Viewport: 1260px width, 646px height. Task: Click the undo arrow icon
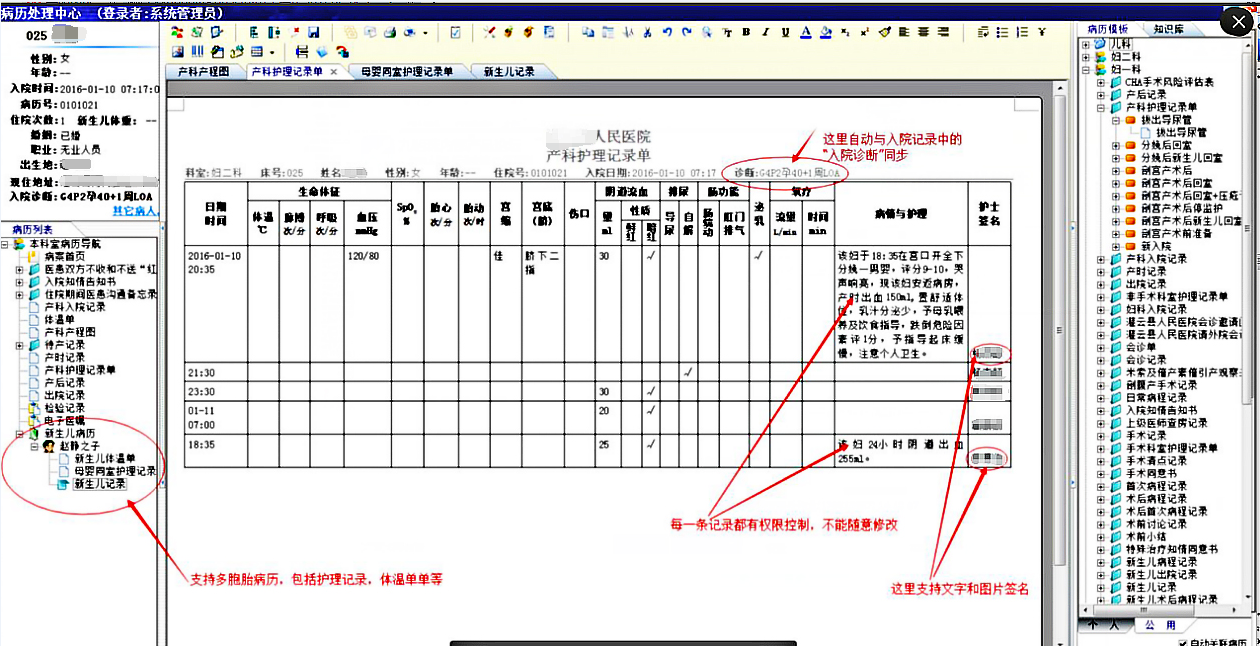pos(667,32)
